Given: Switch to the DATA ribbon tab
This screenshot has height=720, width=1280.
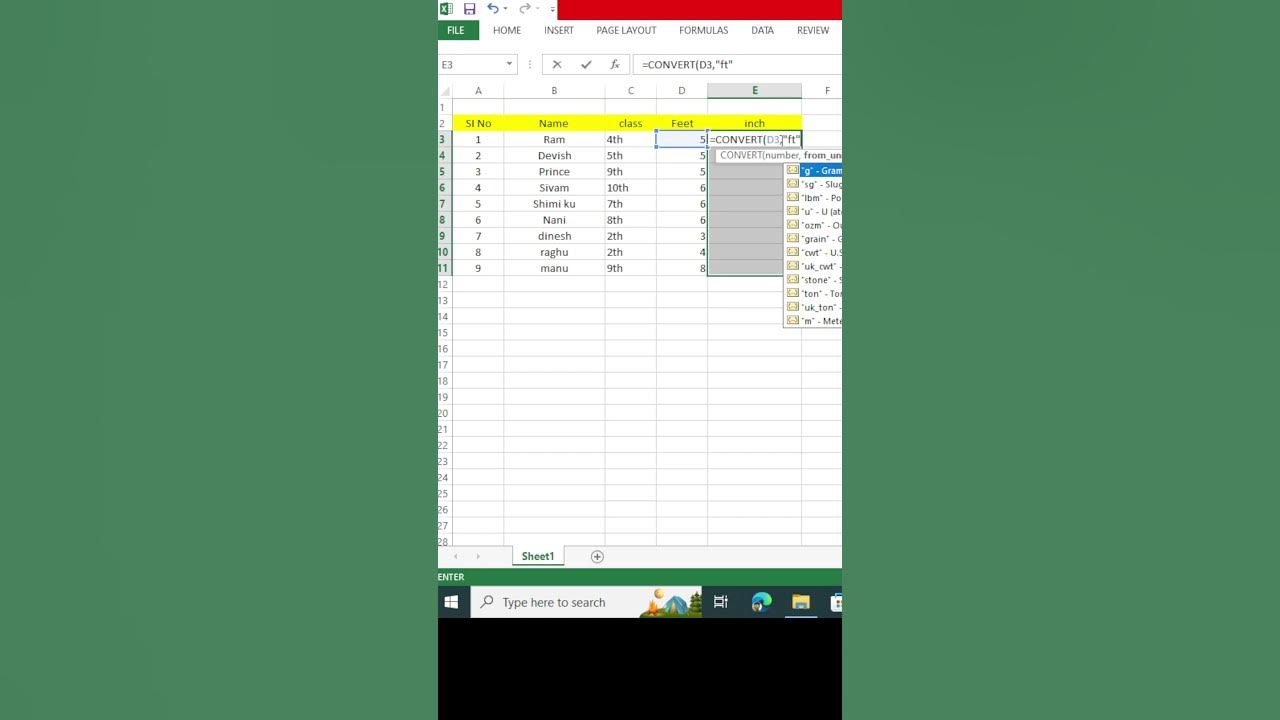Looking at the screenshot, I should click(762, 31).
